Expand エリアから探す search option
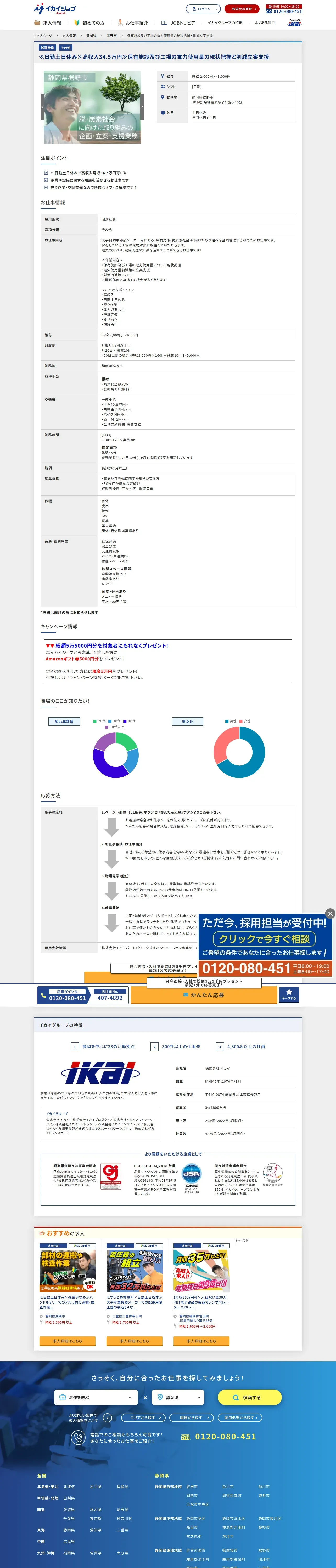 (x=143, y=1418)
